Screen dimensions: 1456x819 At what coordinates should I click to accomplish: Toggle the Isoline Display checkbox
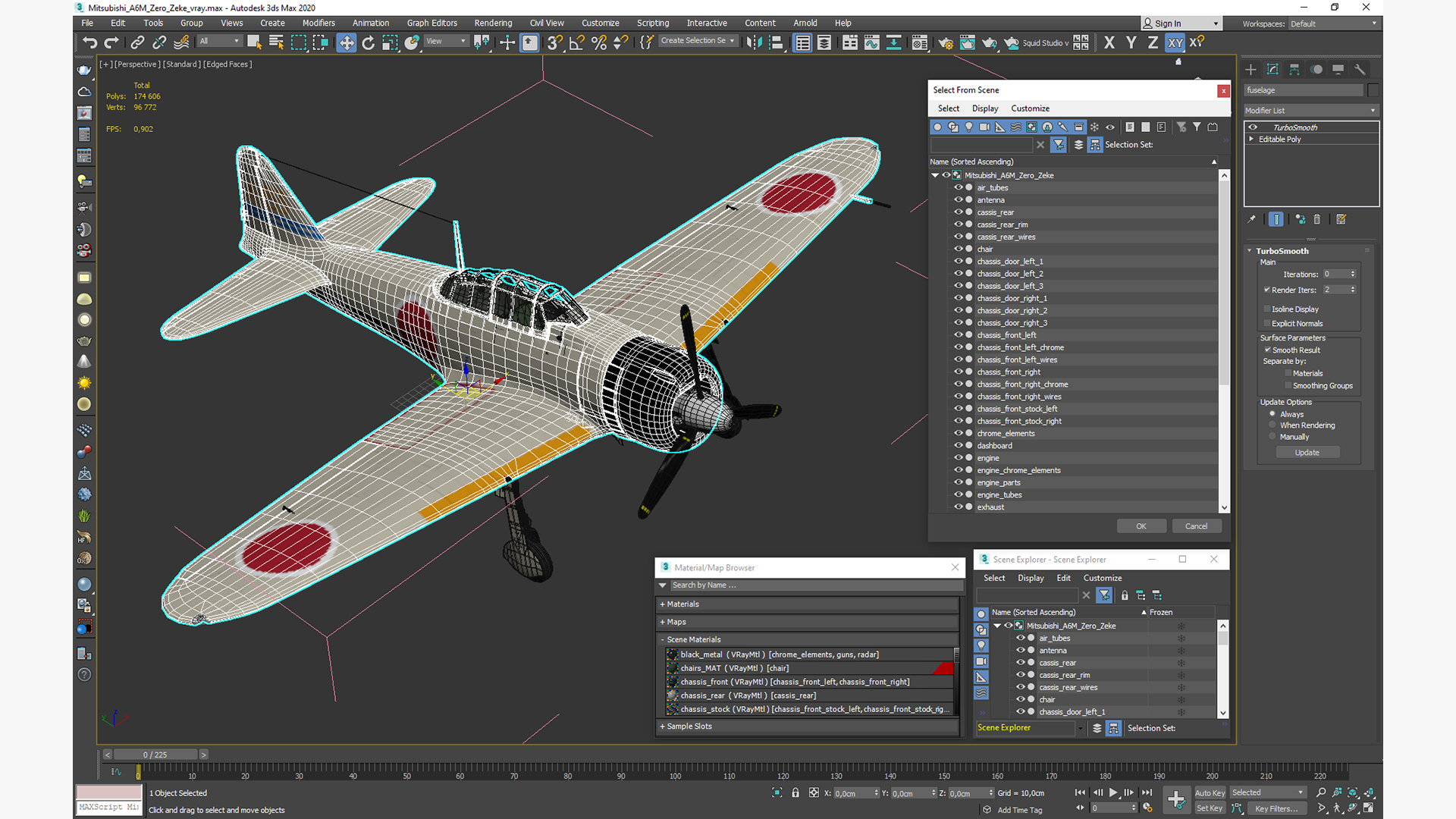[1266, 309]
